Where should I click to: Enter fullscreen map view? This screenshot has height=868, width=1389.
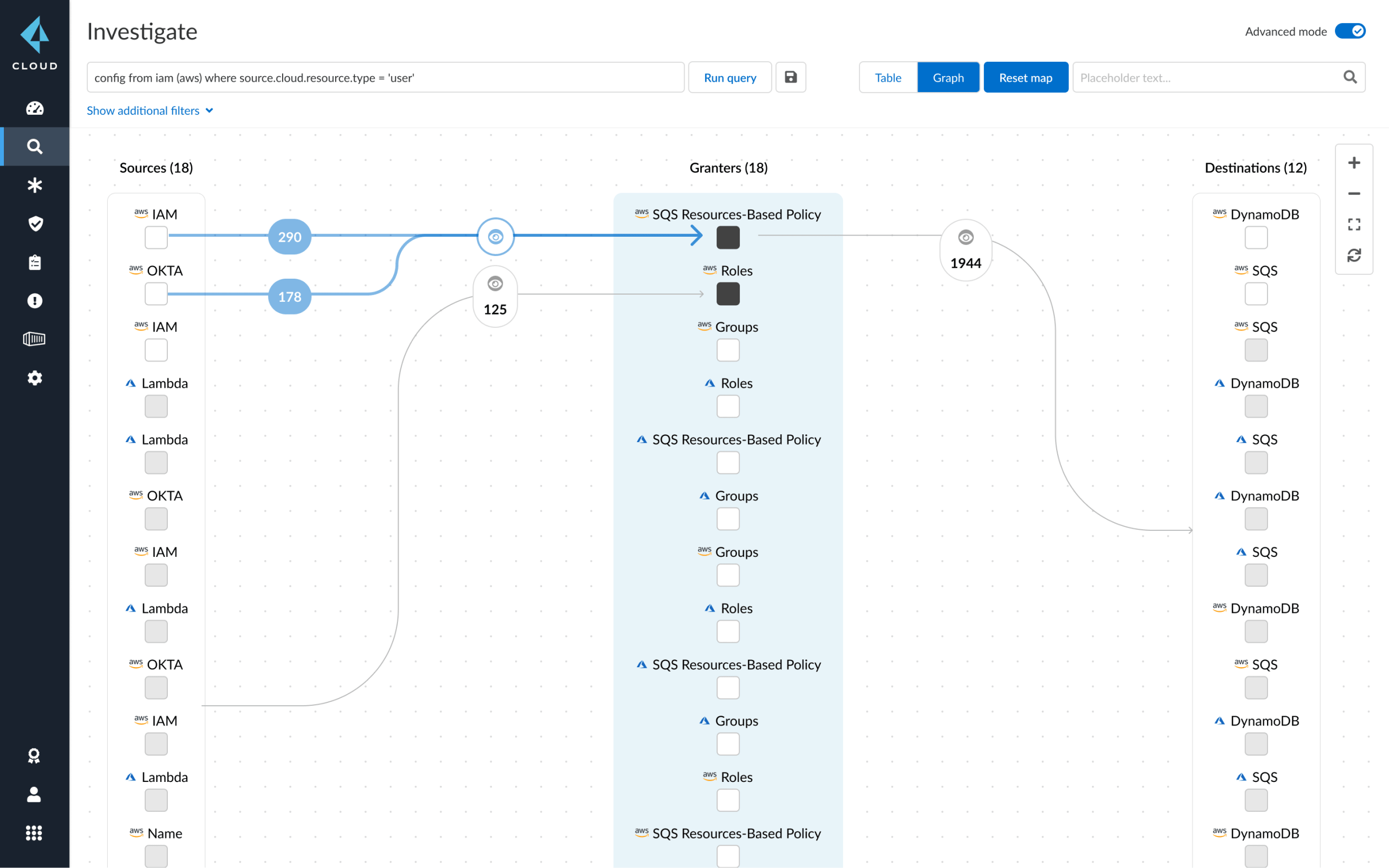point(1354,224)
